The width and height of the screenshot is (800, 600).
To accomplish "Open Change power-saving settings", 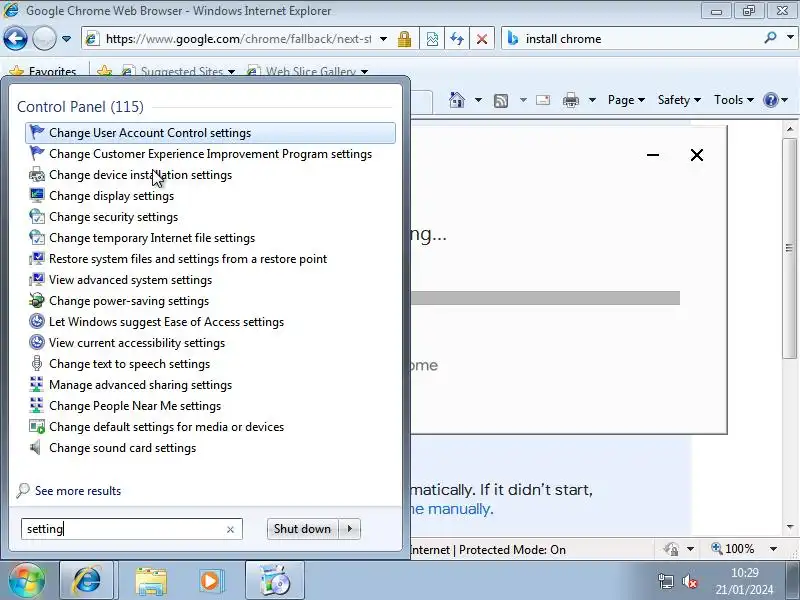I will coord(210,301).
